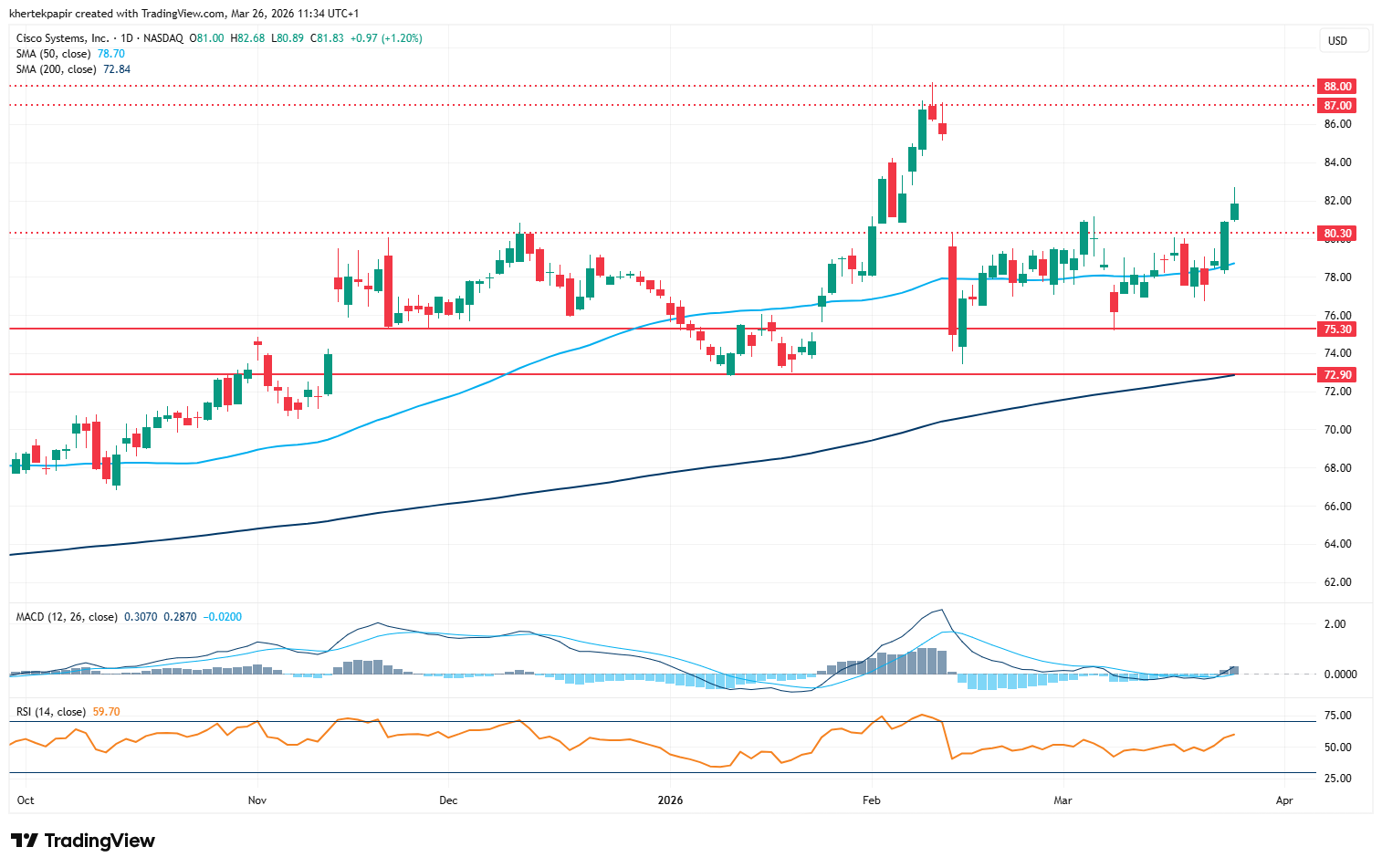The image size is (1382, 868).
Task: Click the RSI (14, close) indicator label
Action: (51, 712)
